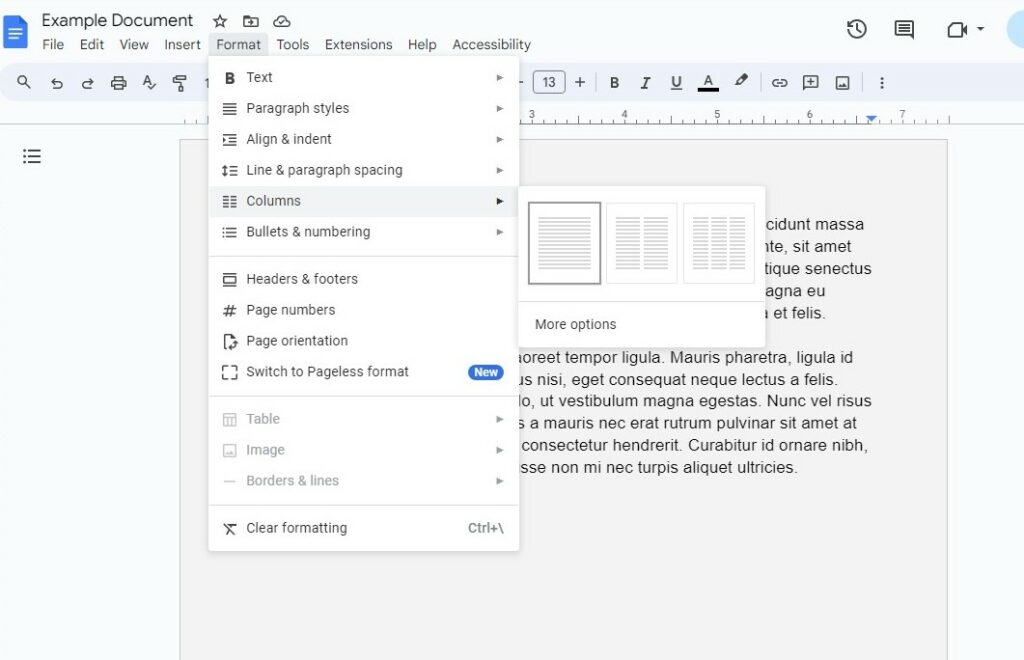1024x660 pixels.
Task: Click the right indent marker on ruler
Action: click(871, 119)
